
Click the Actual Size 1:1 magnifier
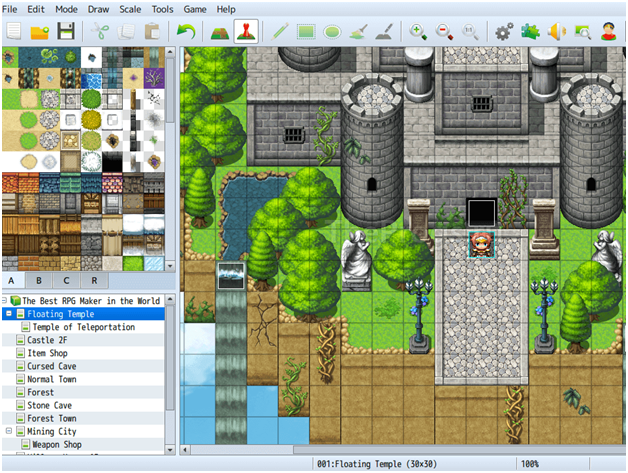tap(470, 31)
